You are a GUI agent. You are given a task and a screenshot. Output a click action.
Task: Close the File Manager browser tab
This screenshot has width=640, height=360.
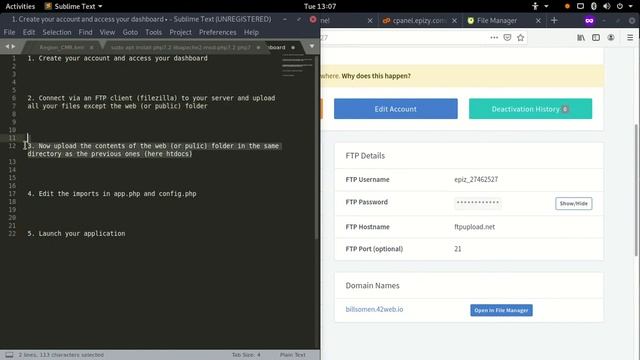pyautogui.click(x=538, y=20)
